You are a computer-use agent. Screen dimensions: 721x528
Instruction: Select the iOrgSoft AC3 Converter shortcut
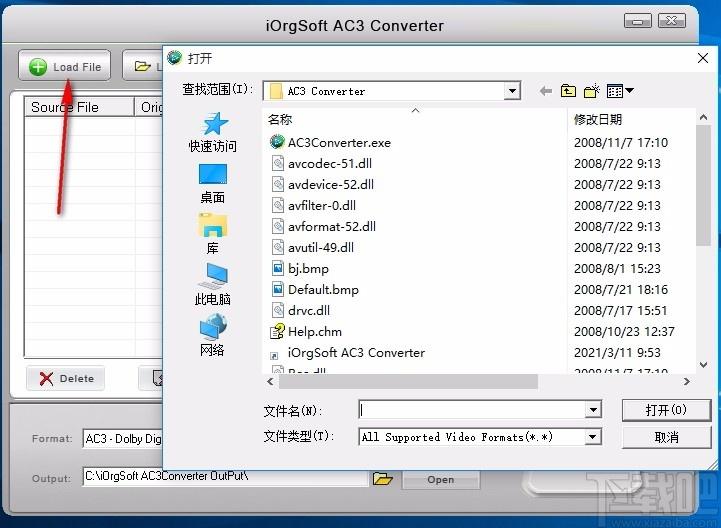pos(356,353)
